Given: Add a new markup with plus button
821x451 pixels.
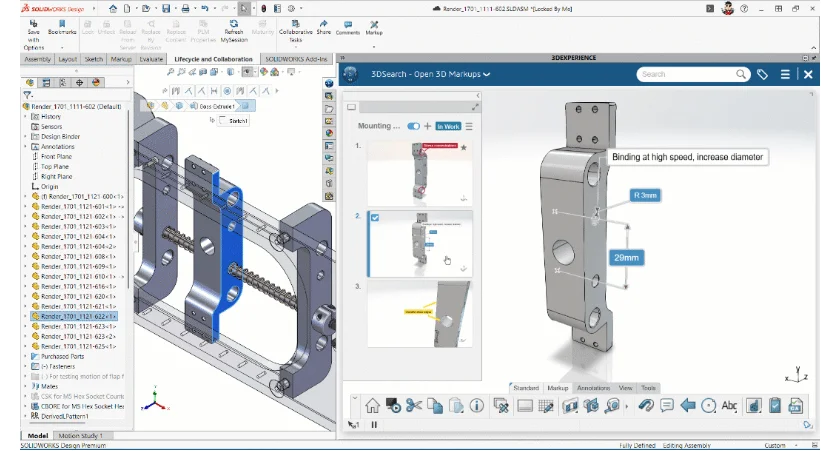Looking at the screenshot, I should click(x=428, y=126).
